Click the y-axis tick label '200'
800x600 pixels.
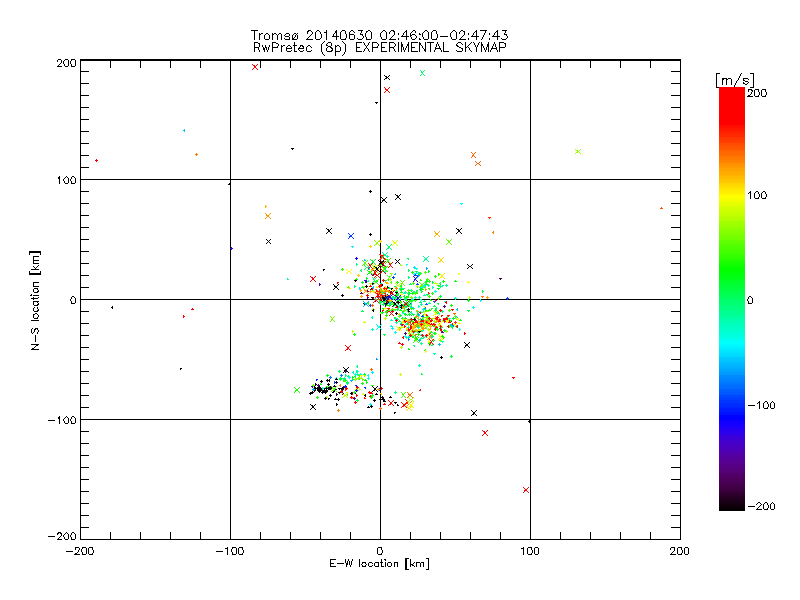[66, 63]
